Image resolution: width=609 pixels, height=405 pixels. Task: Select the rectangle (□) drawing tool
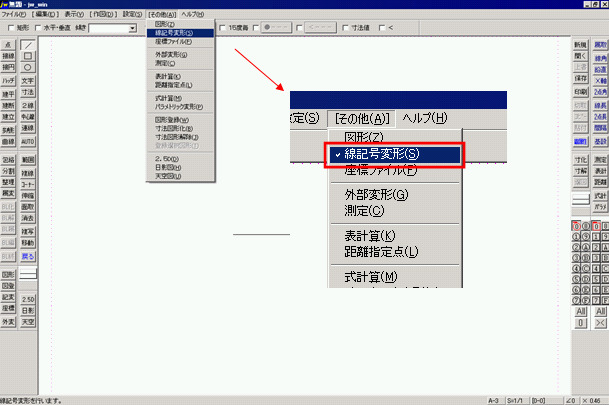[28, 57]
